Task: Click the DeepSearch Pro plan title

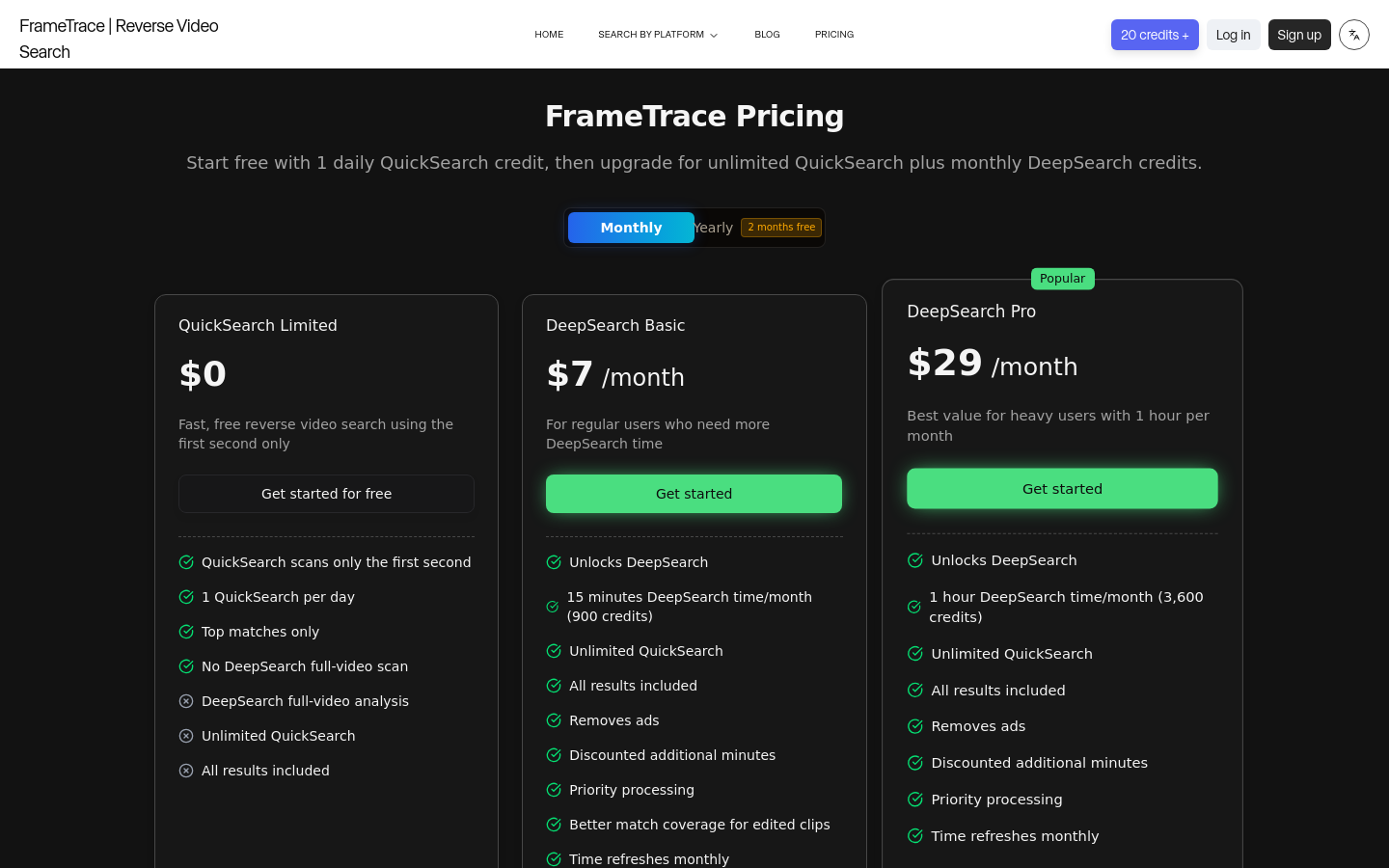Action: click(x=971, y=312)
